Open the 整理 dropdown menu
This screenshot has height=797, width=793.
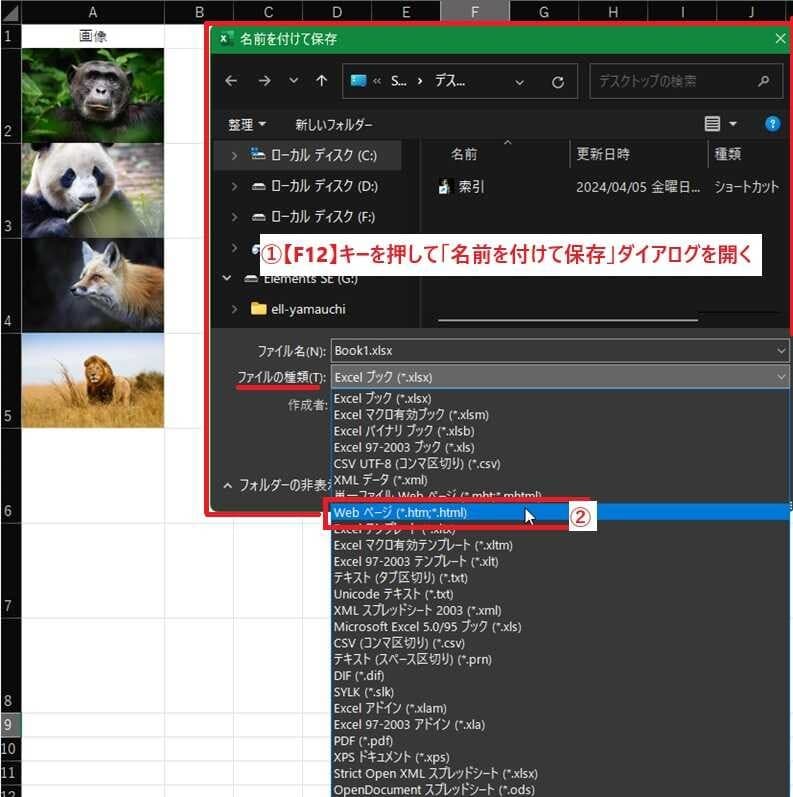247,125
